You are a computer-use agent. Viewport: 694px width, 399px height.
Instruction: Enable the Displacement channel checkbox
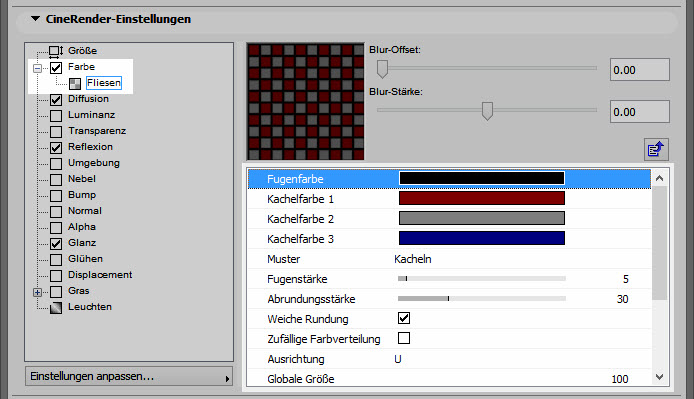tap(56, 275)
